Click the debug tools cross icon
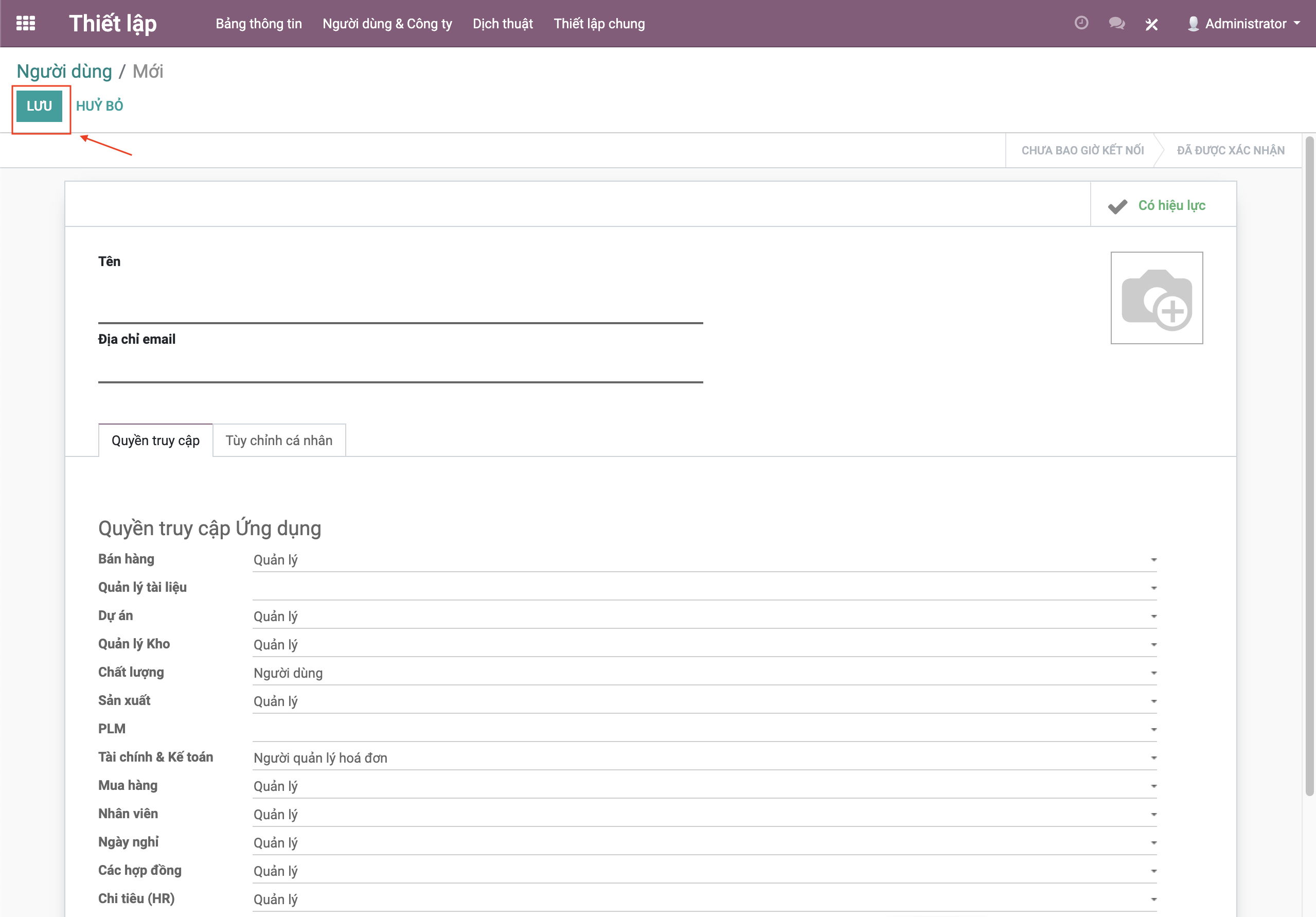The image size is (1316, 917). (1151, 24)
